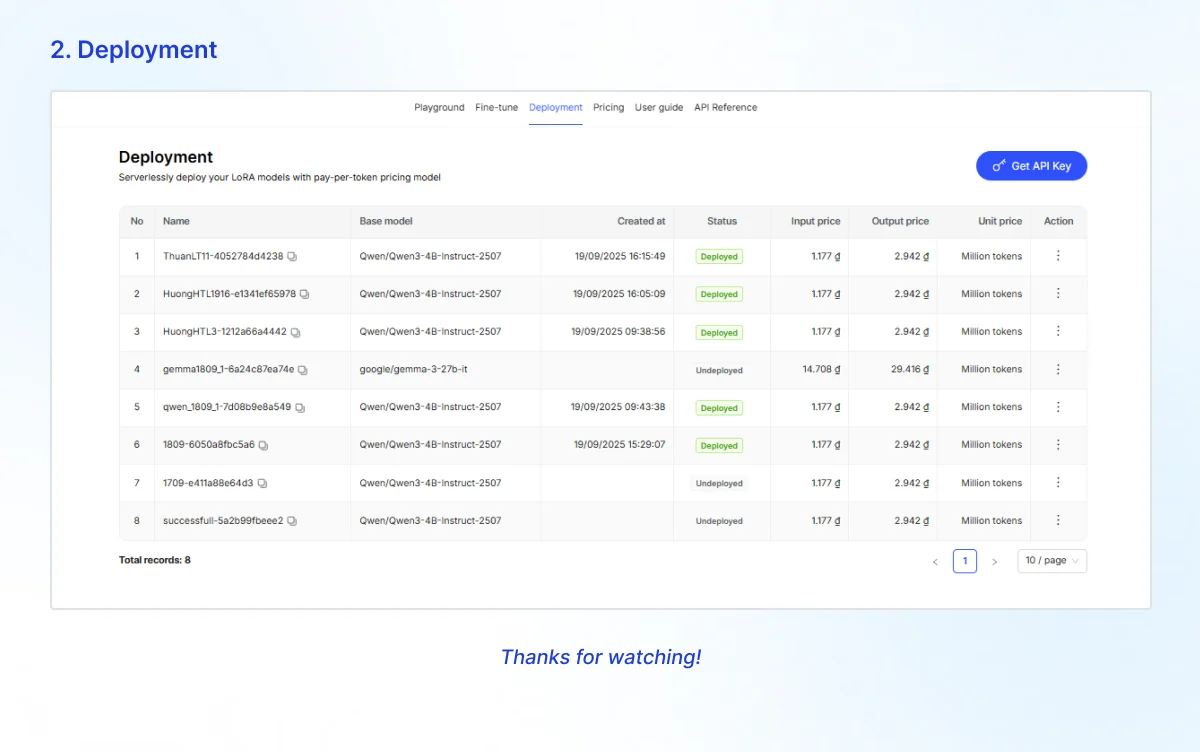Open the Fine-tune tab
The height and width of the screenshot is (752, 1200).
tap(496, 107)
